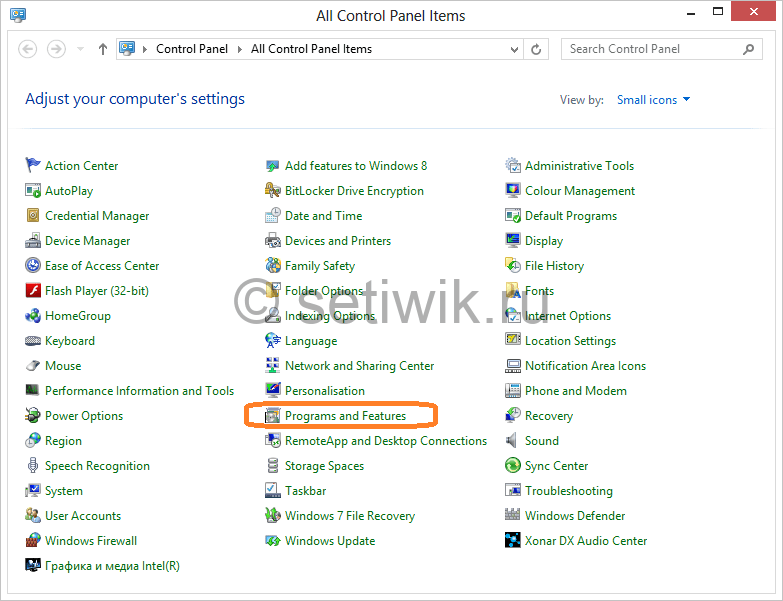Viewport: 783px width, 601px height.
Task: Click the Device Manager icon
Action: [33, 240]
